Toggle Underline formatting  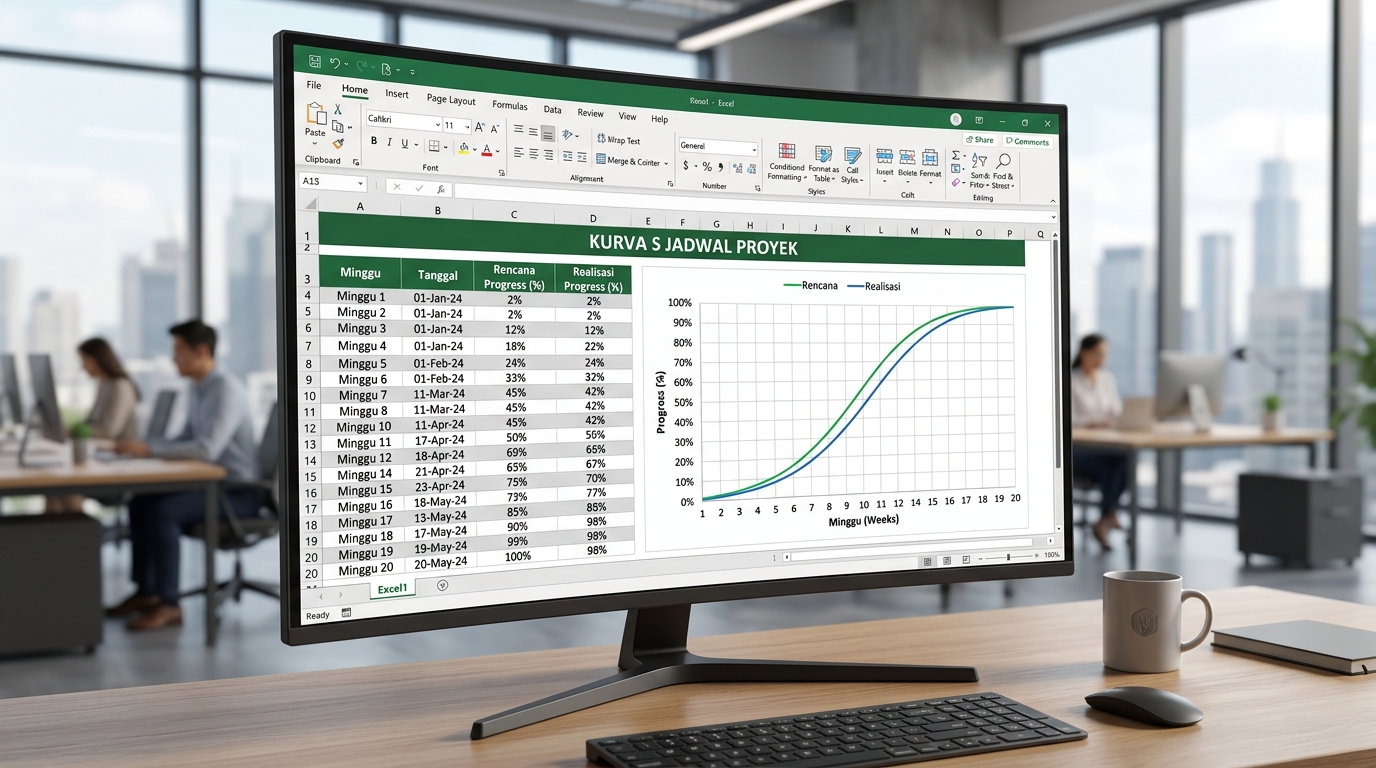[405, 144]
